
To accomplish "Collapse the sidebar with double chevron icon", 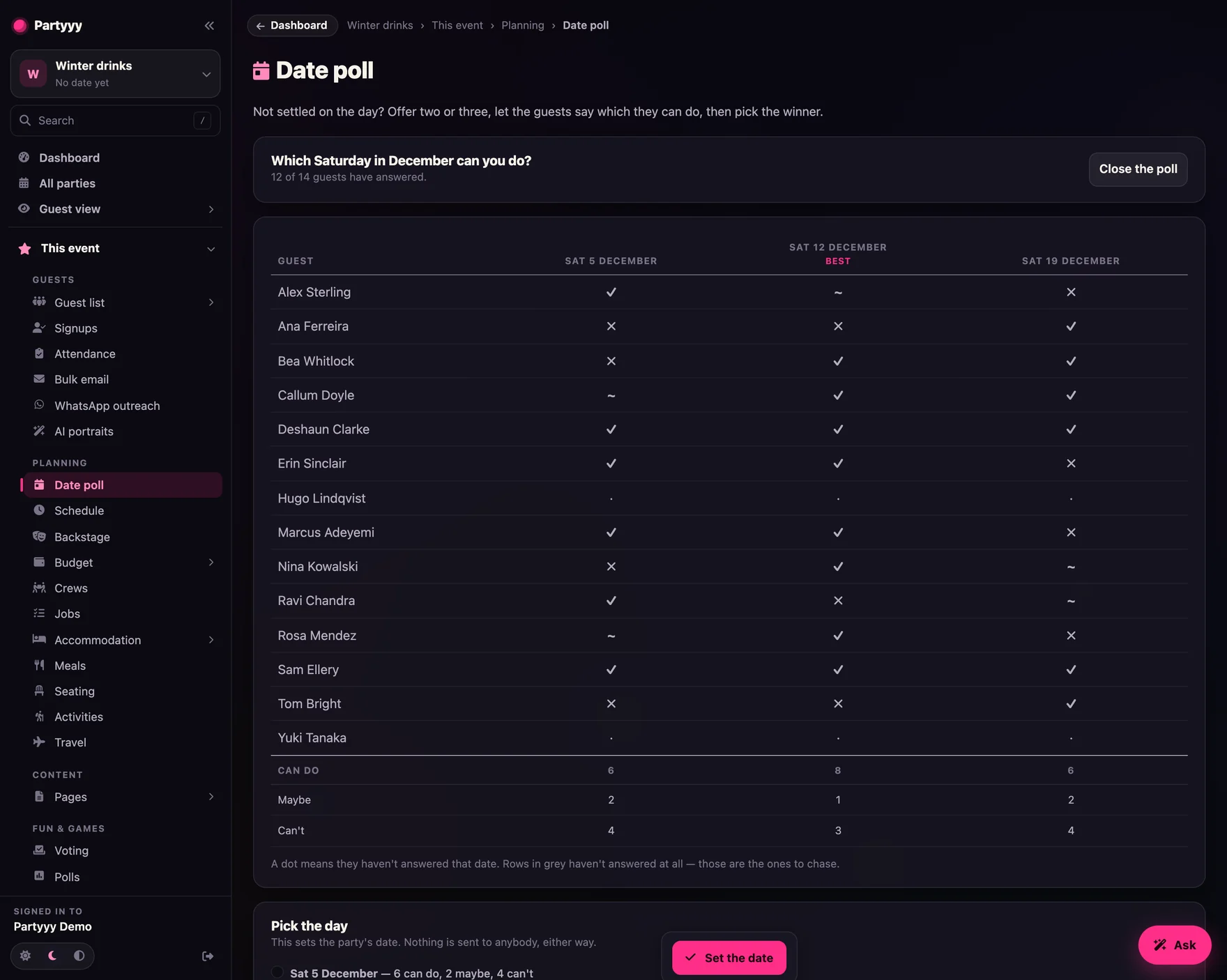I will point(209,26).
